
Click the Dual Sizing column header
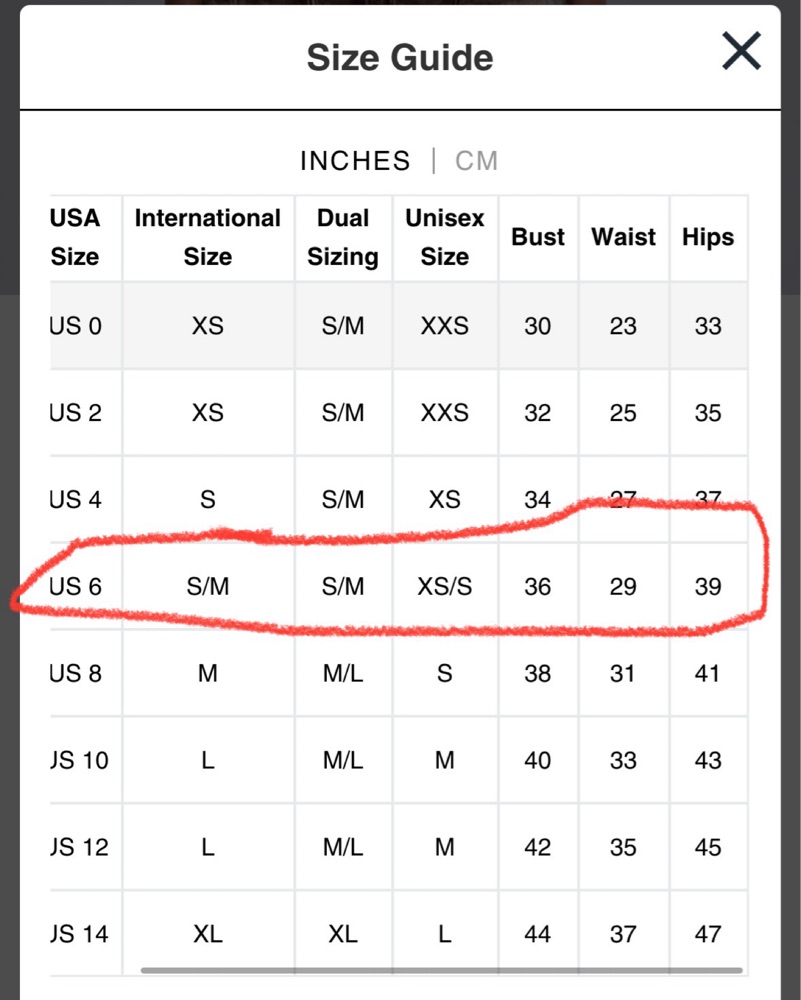(x=343, y=238)
